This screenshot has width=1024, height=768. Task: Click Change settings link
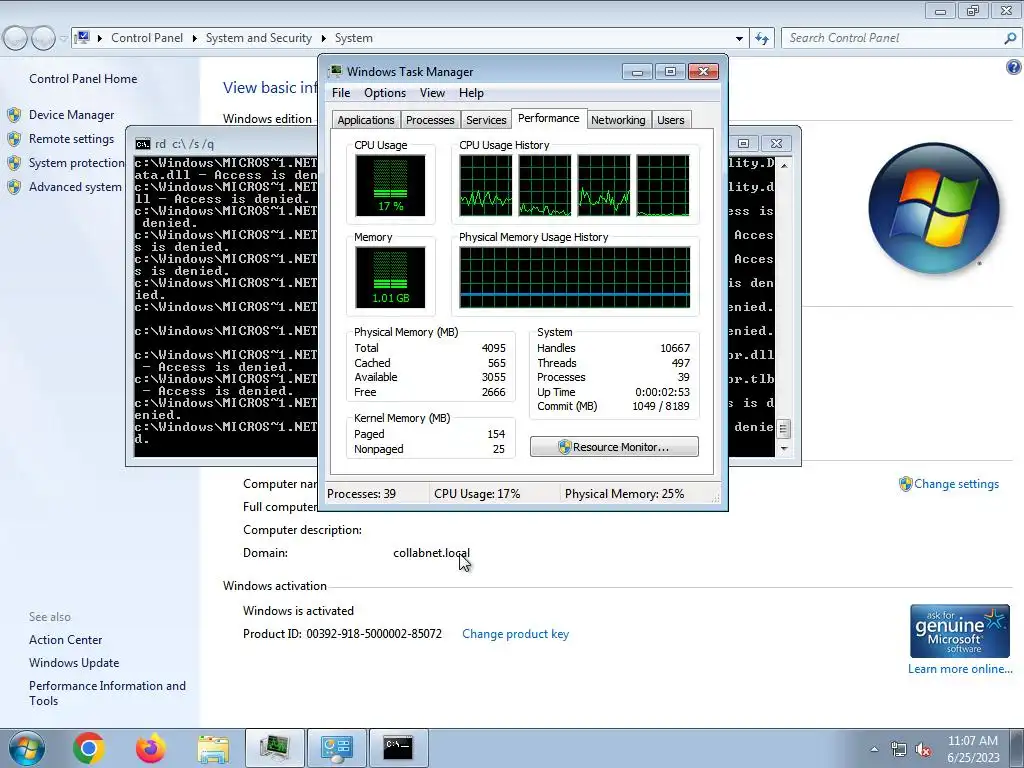pyautogui.click(x=956, y=484)
